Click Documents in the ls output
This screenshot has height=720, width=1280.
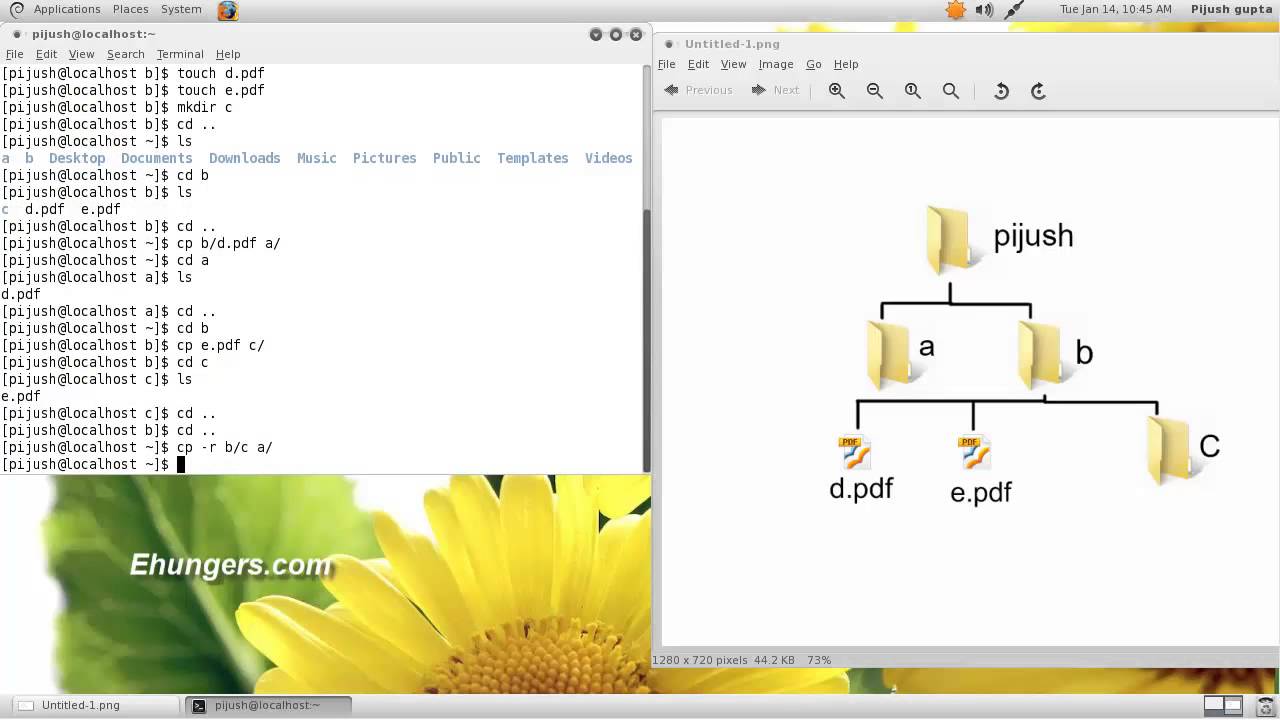157,158
